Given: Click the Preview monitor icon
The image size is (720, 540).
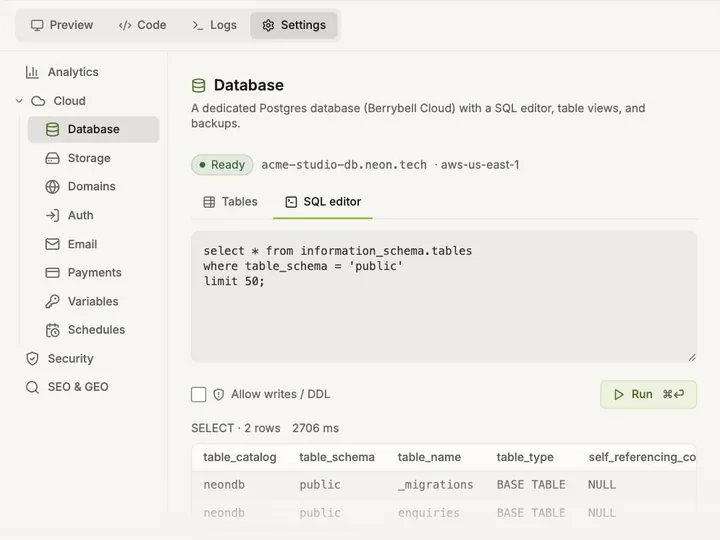Looking at the screenshot, I should tap(37, 25).
